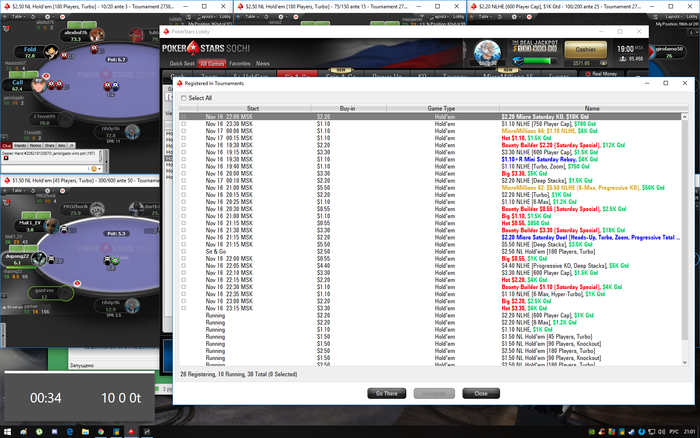Open the Cashier in the lobby
Image resolution: width=700 pixels, height=438 pixels.
(x=585, y=50)
